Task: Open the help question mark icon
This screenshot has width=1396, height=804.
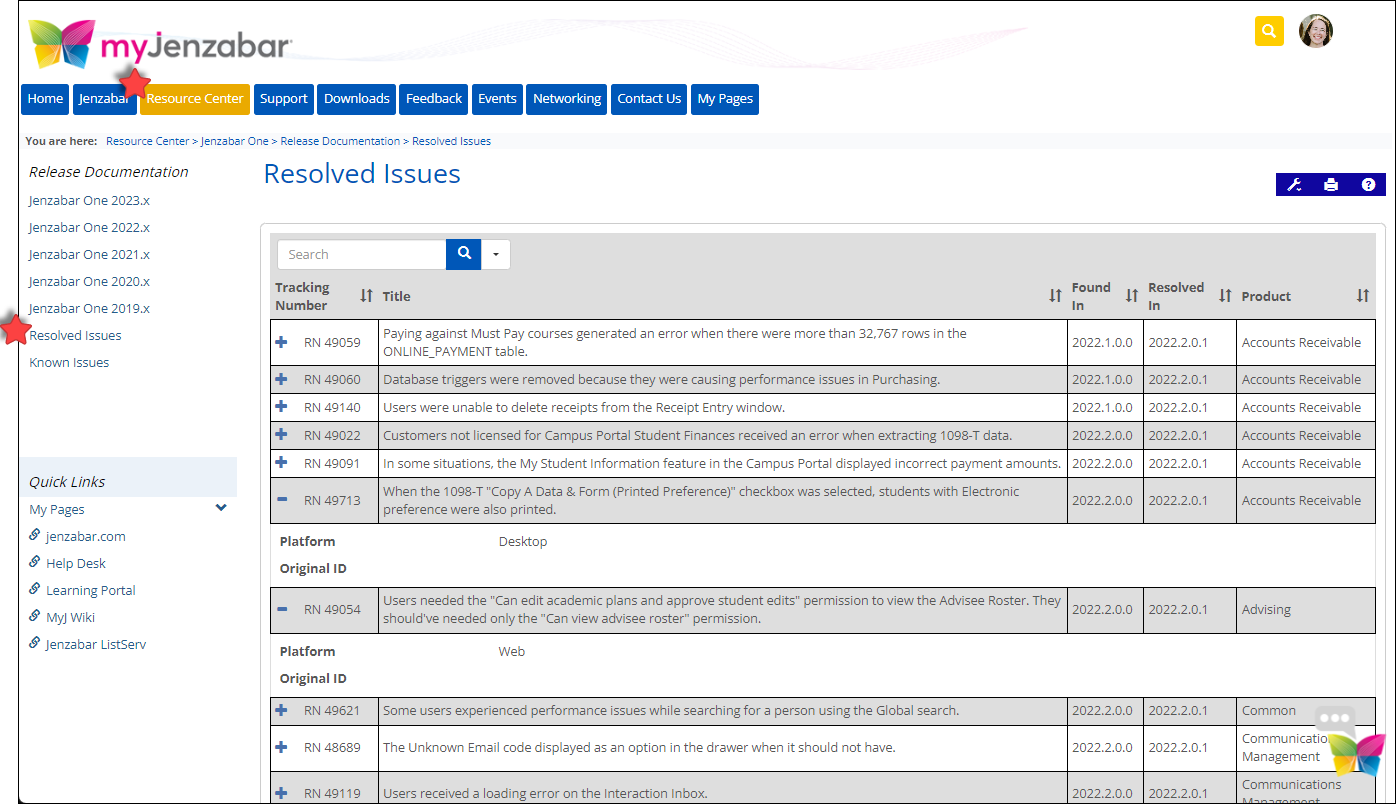Action: [x=1368, y=185]
